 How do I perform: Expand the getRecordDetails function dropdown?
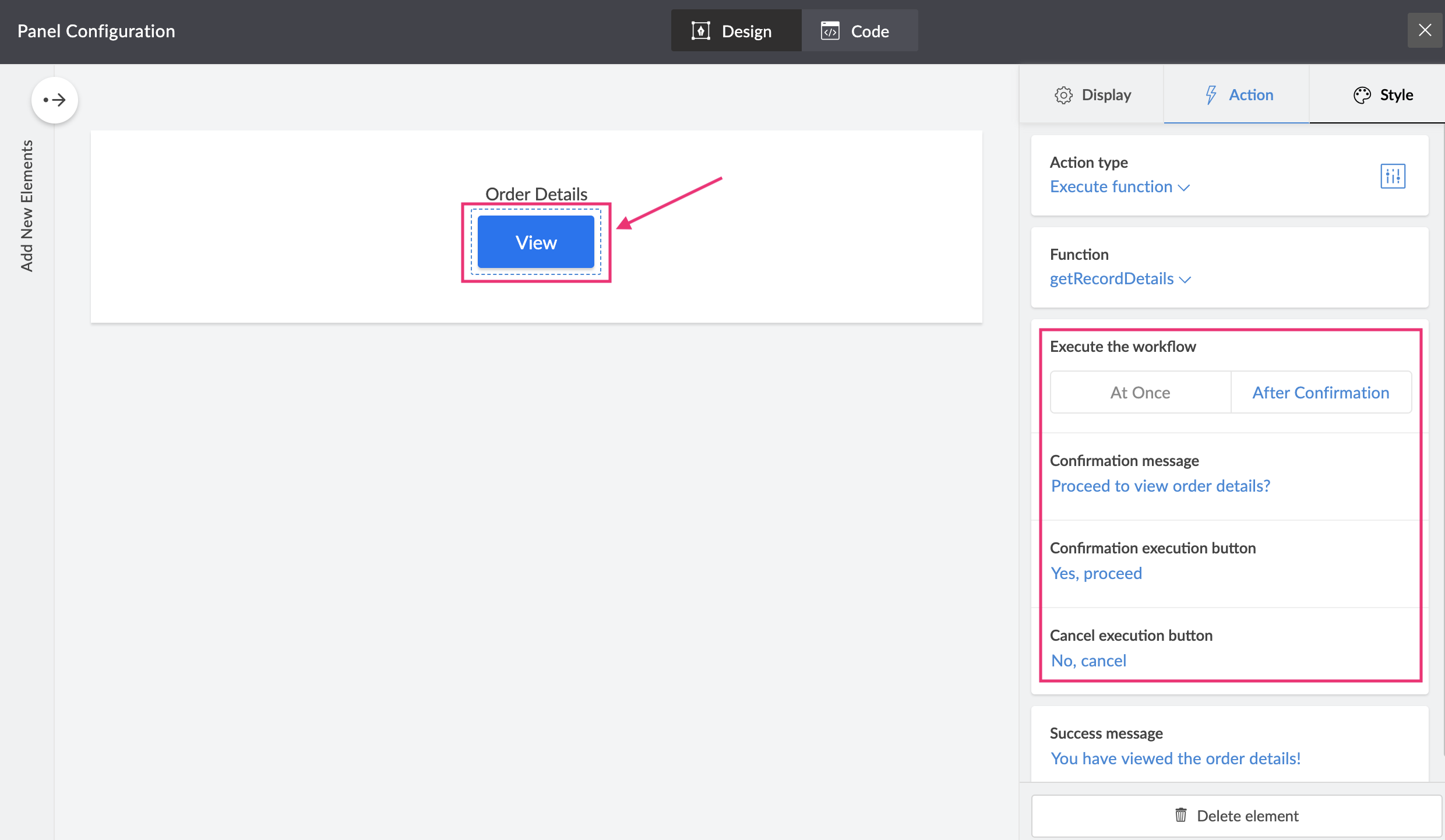[1120, 279]
